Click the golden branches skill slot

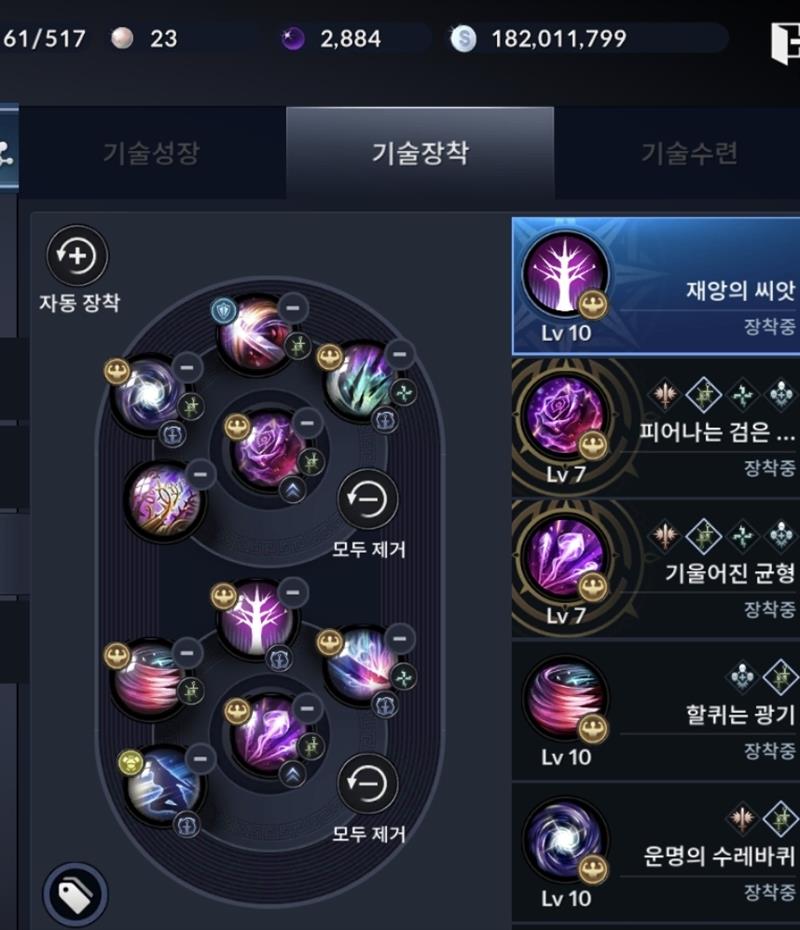click(164, 498)
